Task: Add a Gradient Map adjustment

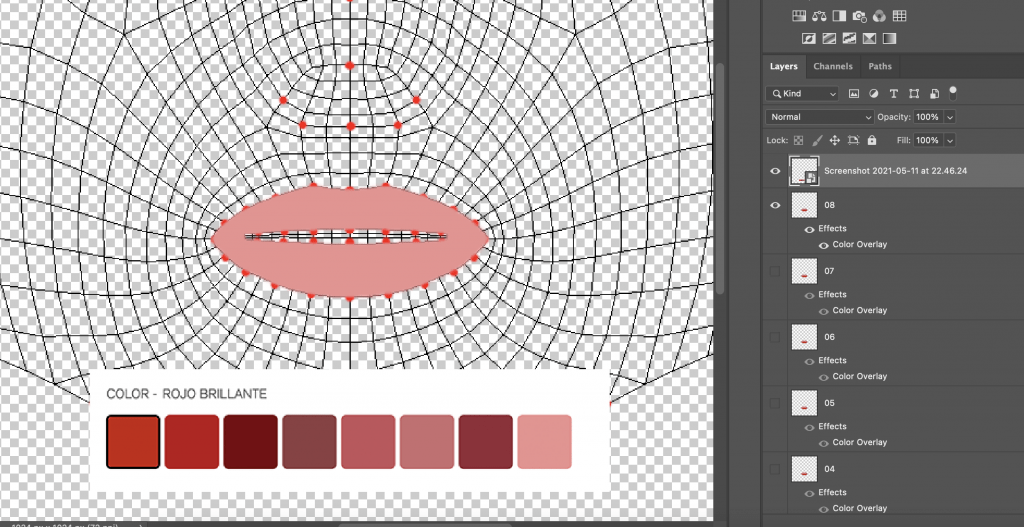Action: point(889,39)
